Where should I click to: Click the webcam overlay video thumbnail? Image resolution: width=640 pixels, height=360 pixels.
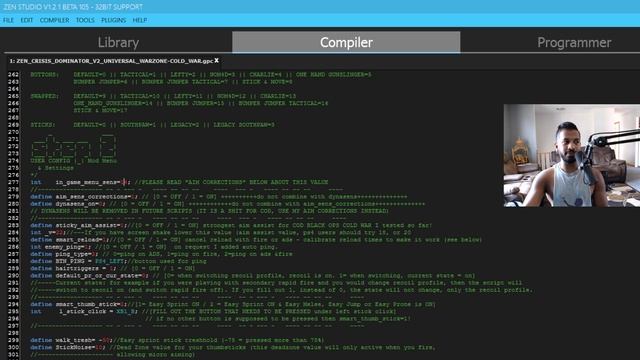pyautogui.click(x=572, y=156)
